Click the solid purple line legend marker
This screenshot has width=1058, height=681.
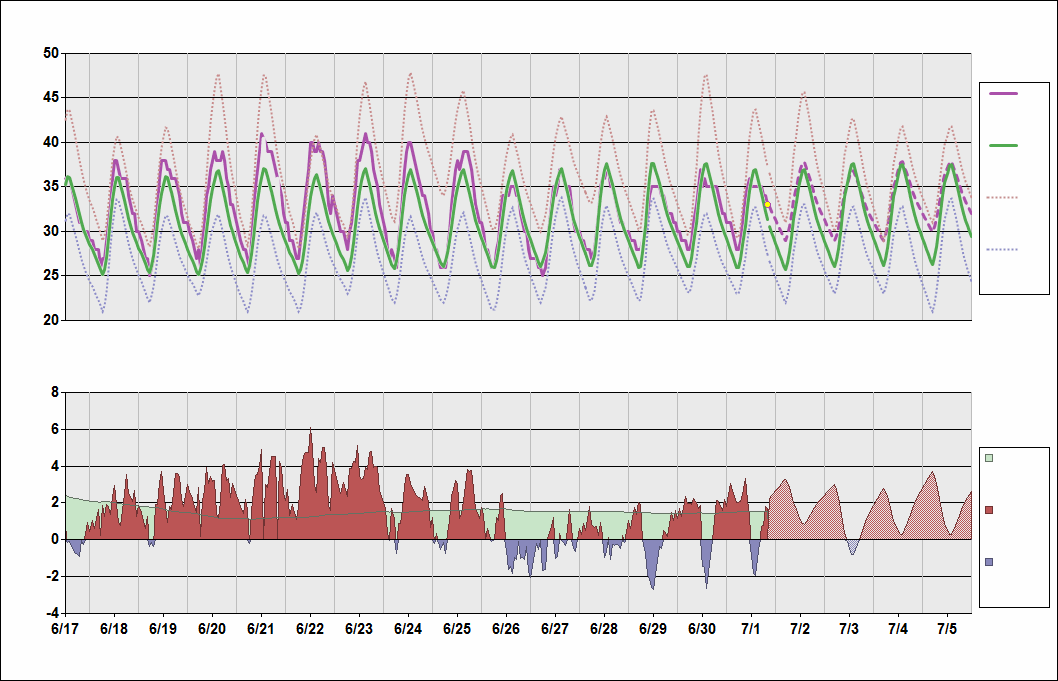pyautogui.click(x=1003, y=93)
